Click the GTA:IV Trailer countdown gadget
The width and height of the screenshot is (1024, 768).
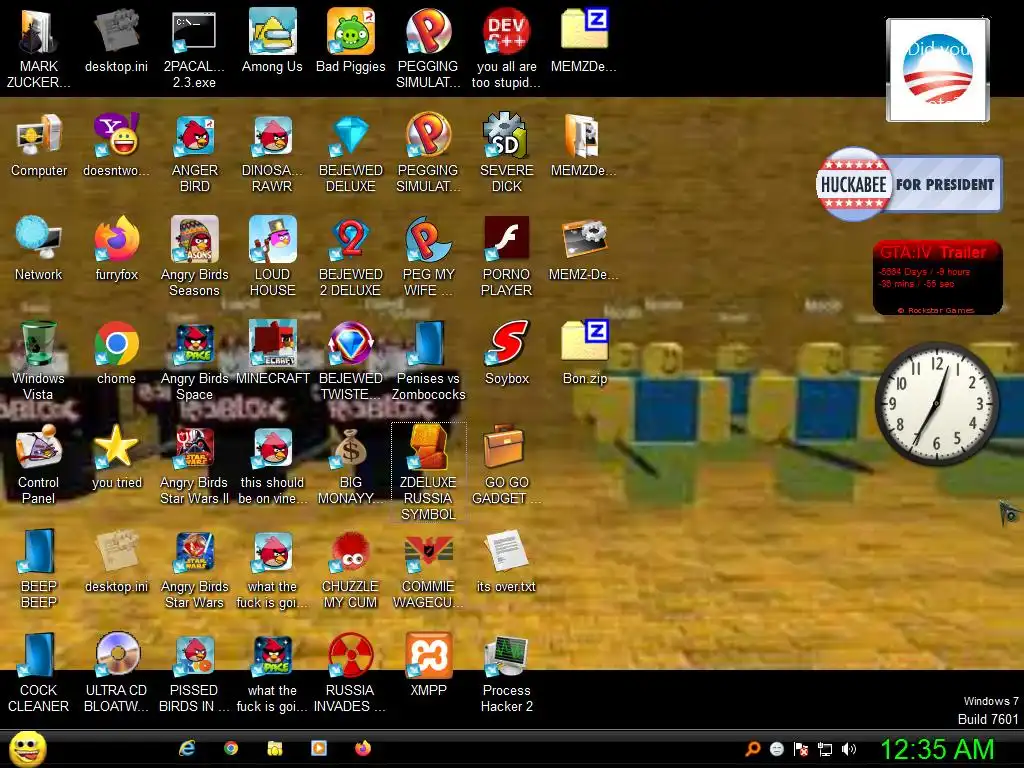[937, 278]
